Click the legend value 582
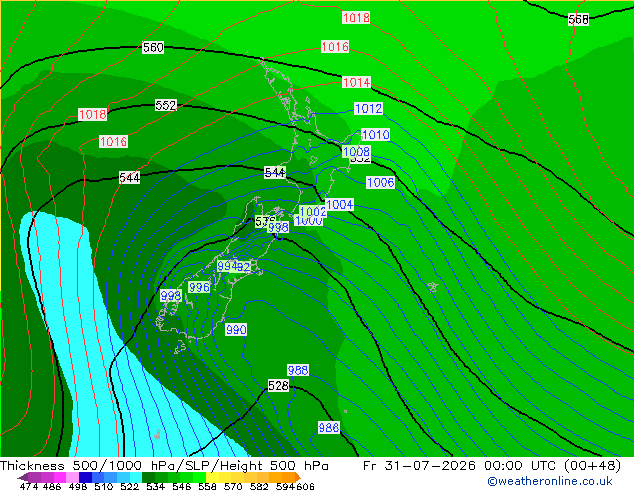 (x=259, y=486)
